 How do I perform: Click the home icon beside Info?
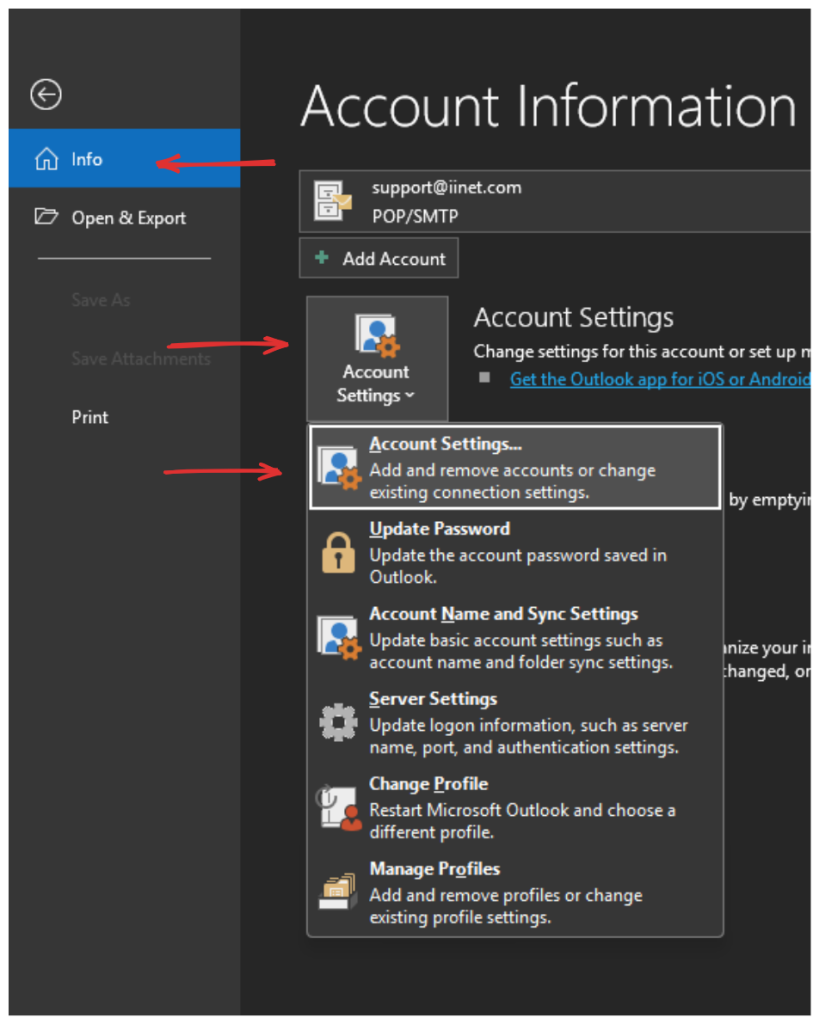tap(46, 159)
